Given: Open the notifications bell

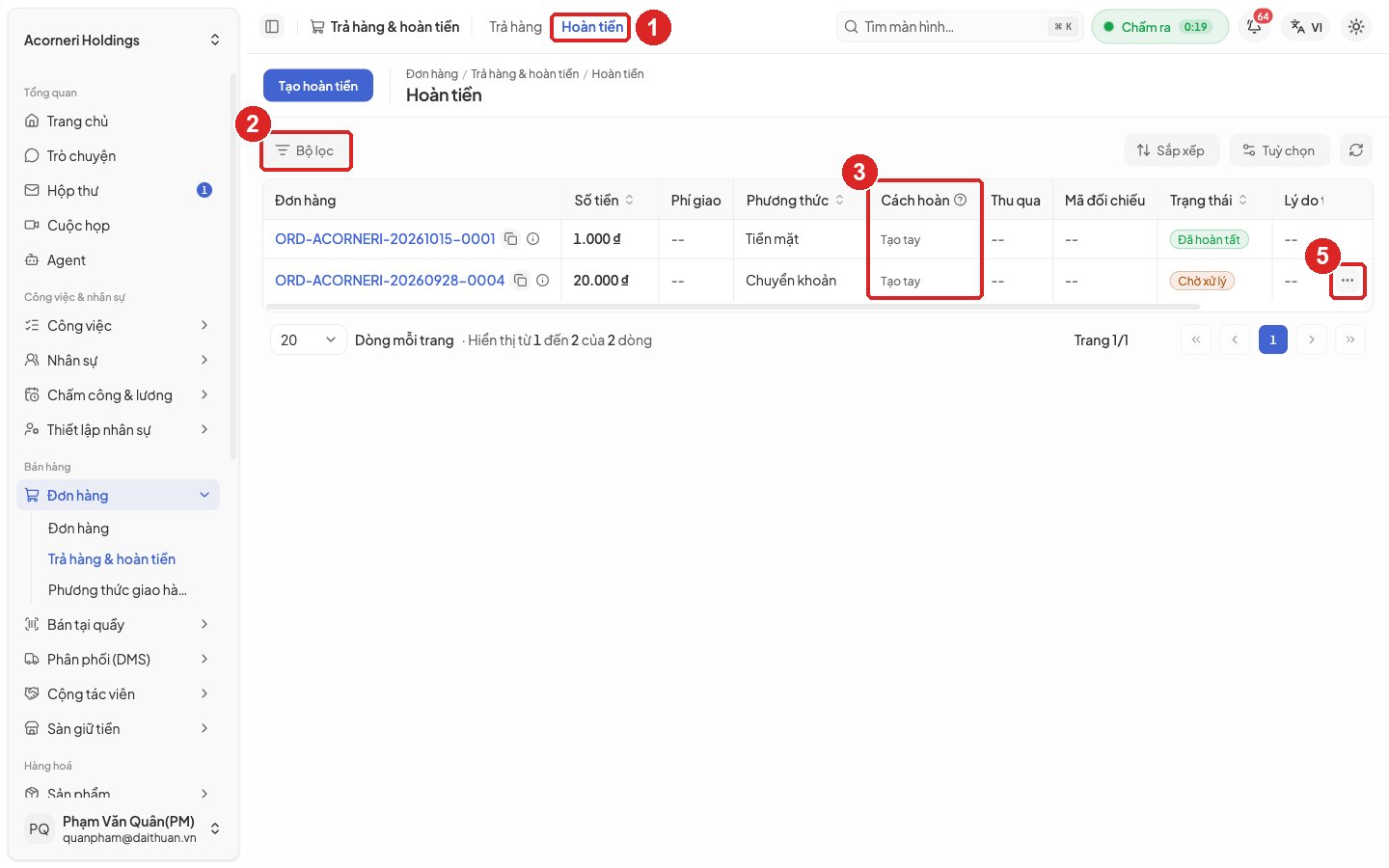Looking at the screenshot, I should click(1254, 27).
